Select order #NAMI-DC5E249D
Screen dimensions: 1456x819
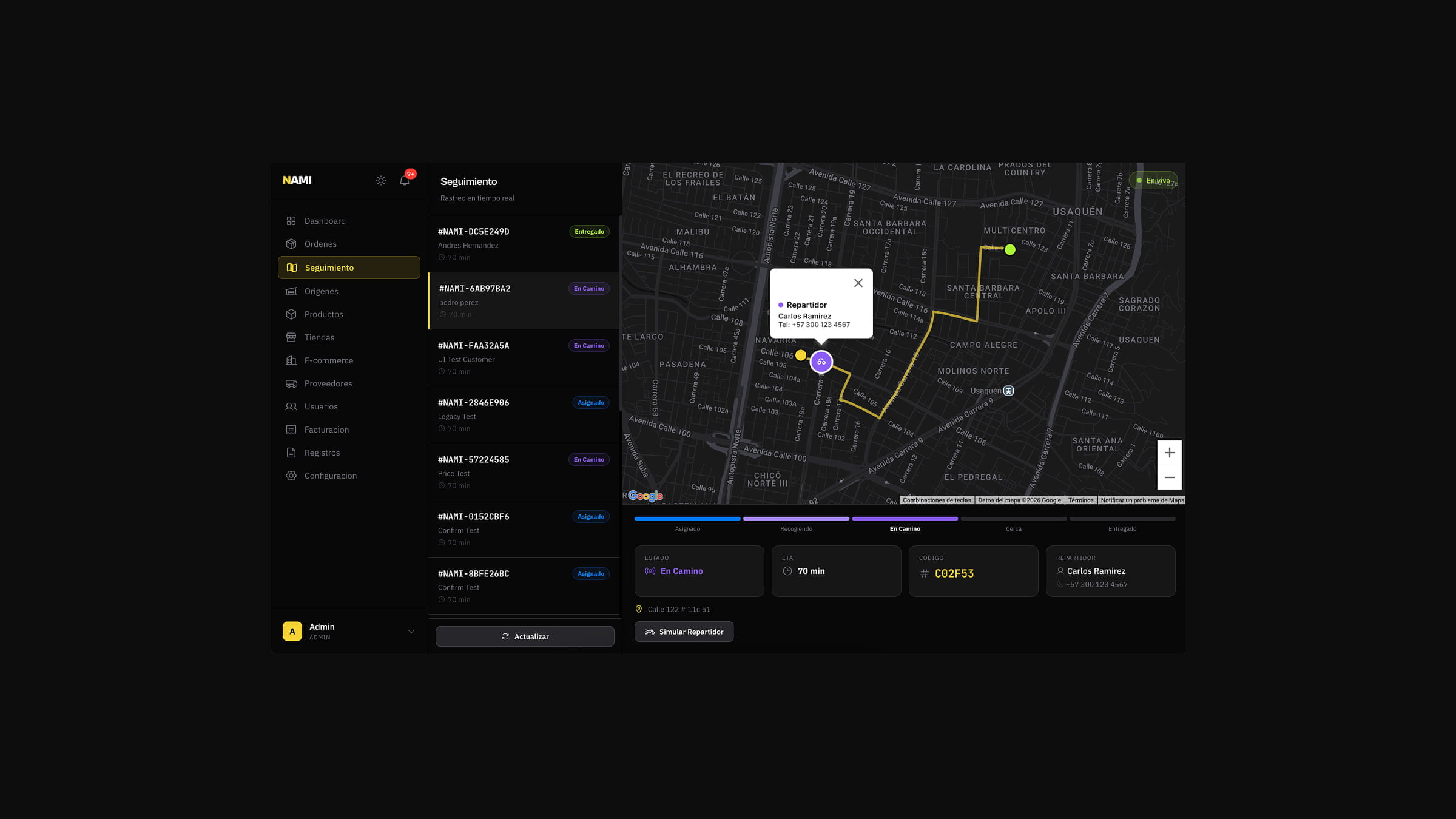524,244
